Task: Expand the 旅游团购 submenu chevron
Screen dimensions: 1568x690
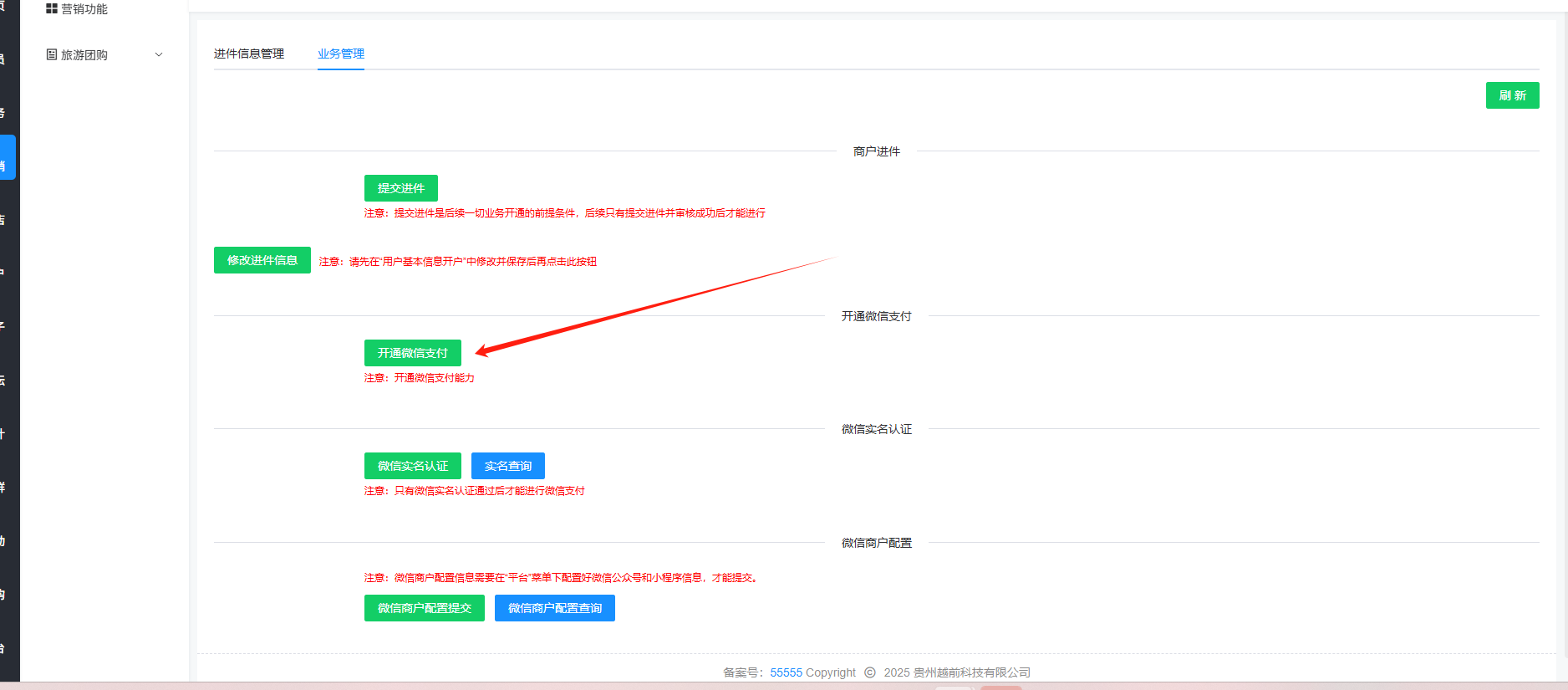Action: (x=159, y=55)
